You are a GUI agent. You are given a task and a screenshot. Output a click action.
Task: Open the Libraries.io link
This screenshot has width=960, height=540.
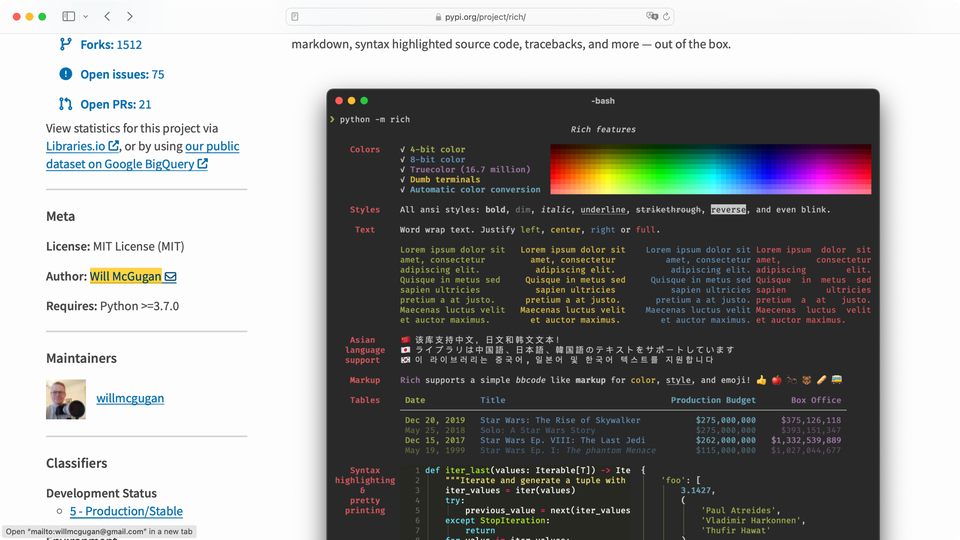click(76, 146)
